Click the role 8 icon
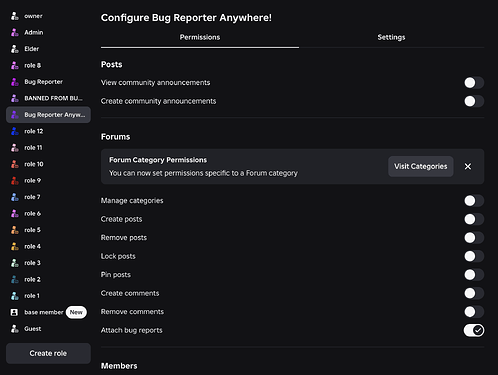Image resolution: width=498 pixels, height=375 pixels. (x=15, y=65)
